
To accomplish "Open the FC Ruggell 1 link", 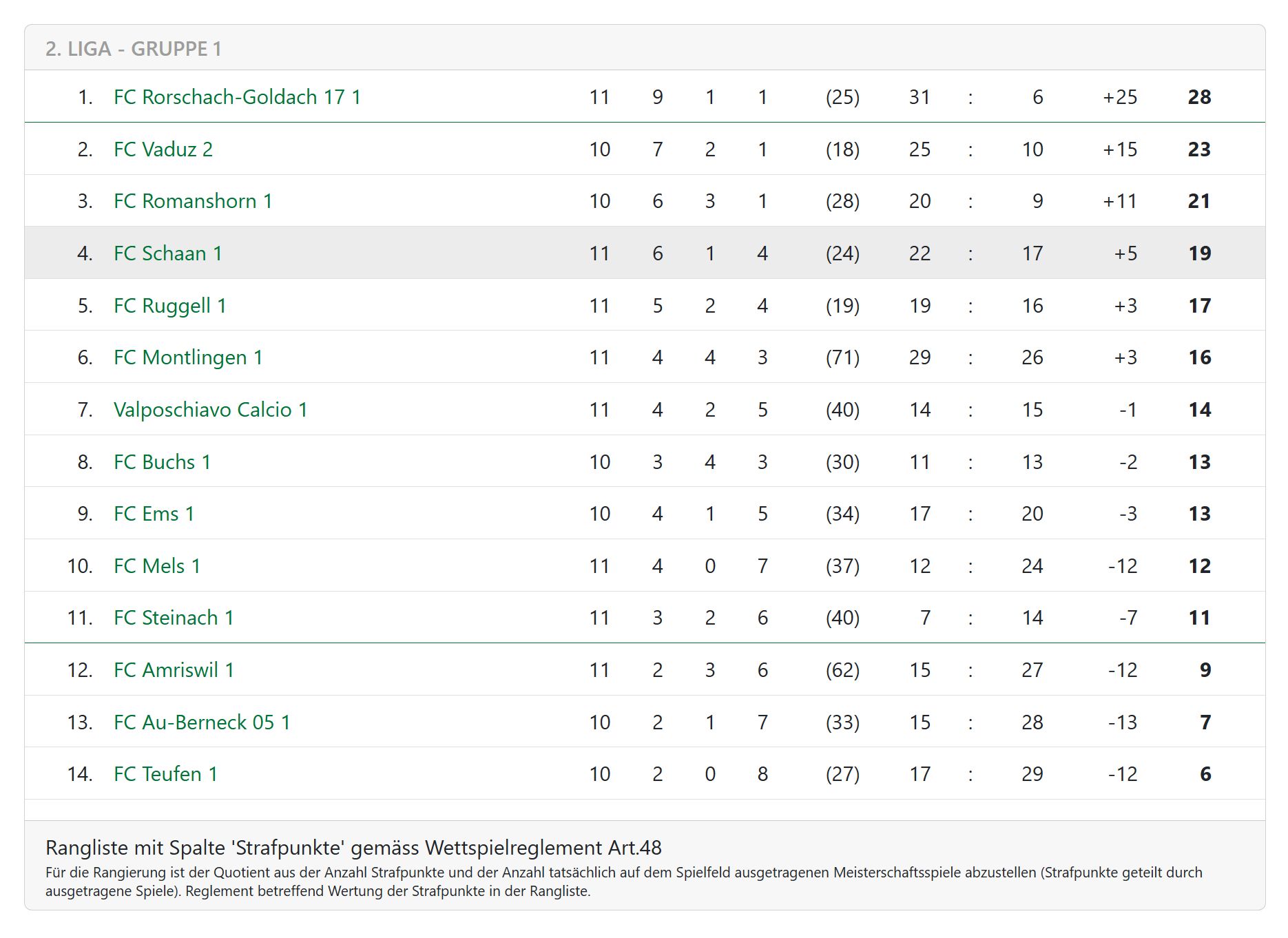I will coord(170,306).
